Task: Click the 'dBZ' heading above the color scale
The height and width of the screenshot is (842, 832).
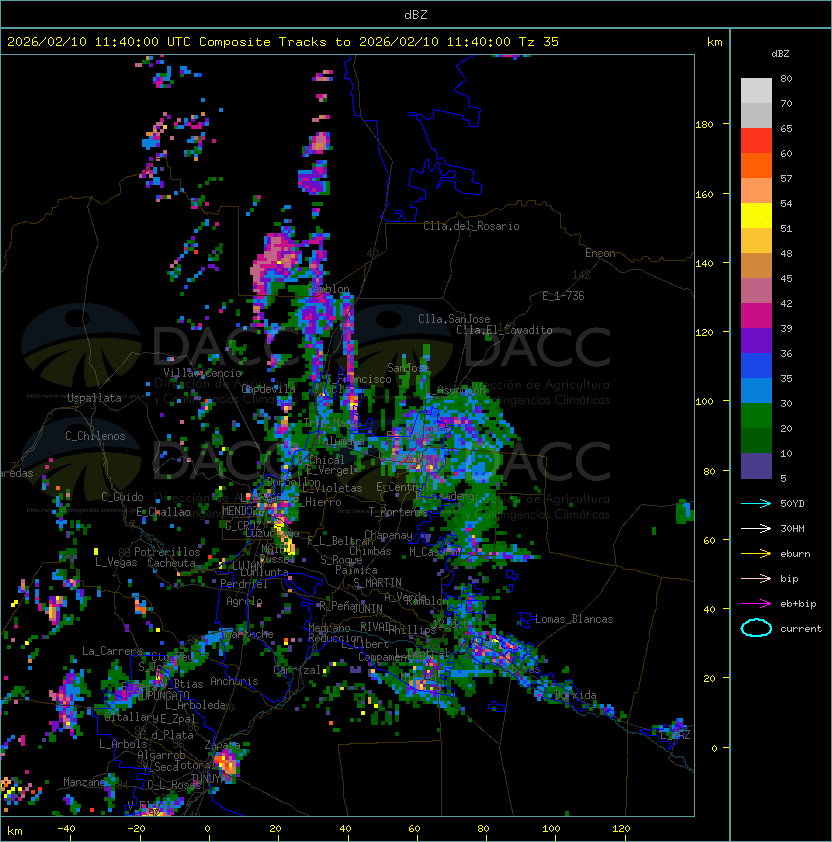Action: [x=780, y=54]
